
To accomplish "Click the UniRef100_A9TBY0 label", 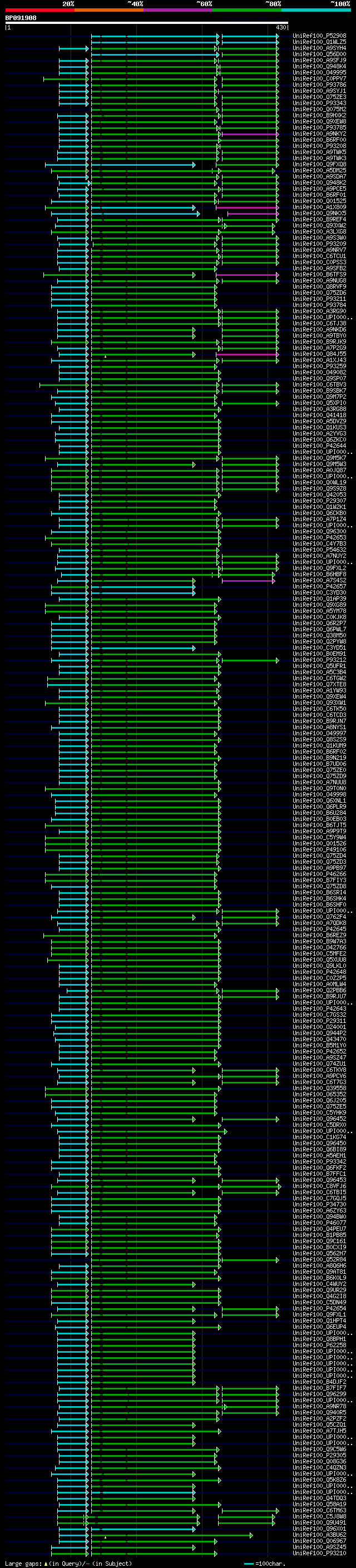I will [x=319, y=335].
